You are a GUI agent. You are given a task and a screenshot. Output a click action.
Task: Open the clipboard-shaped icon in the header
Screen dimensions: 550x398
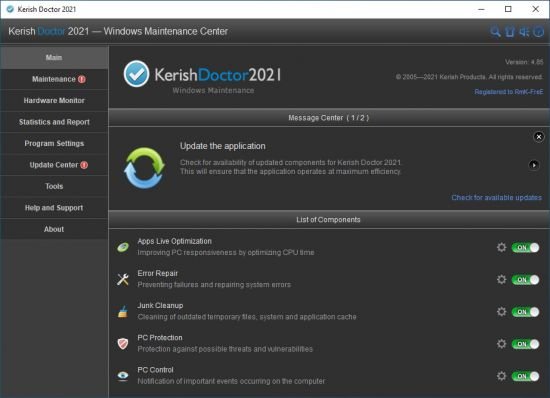(x=510, y=31)
